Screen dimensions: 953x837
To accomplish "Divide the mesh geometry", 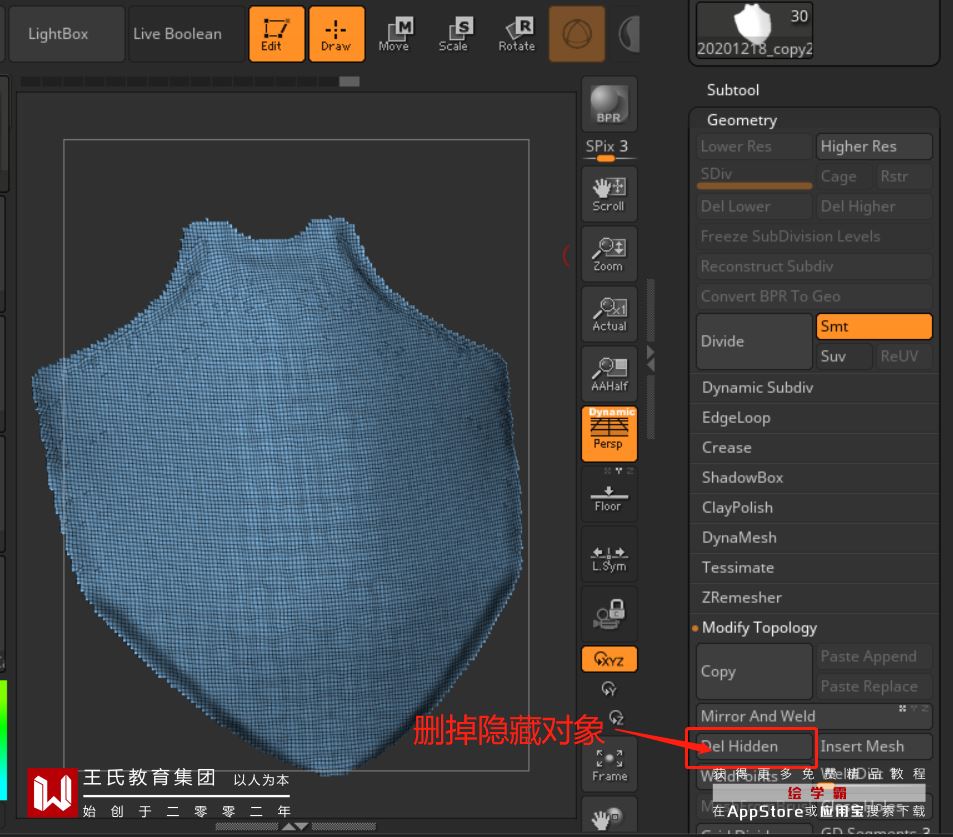I will pos(754,341).
